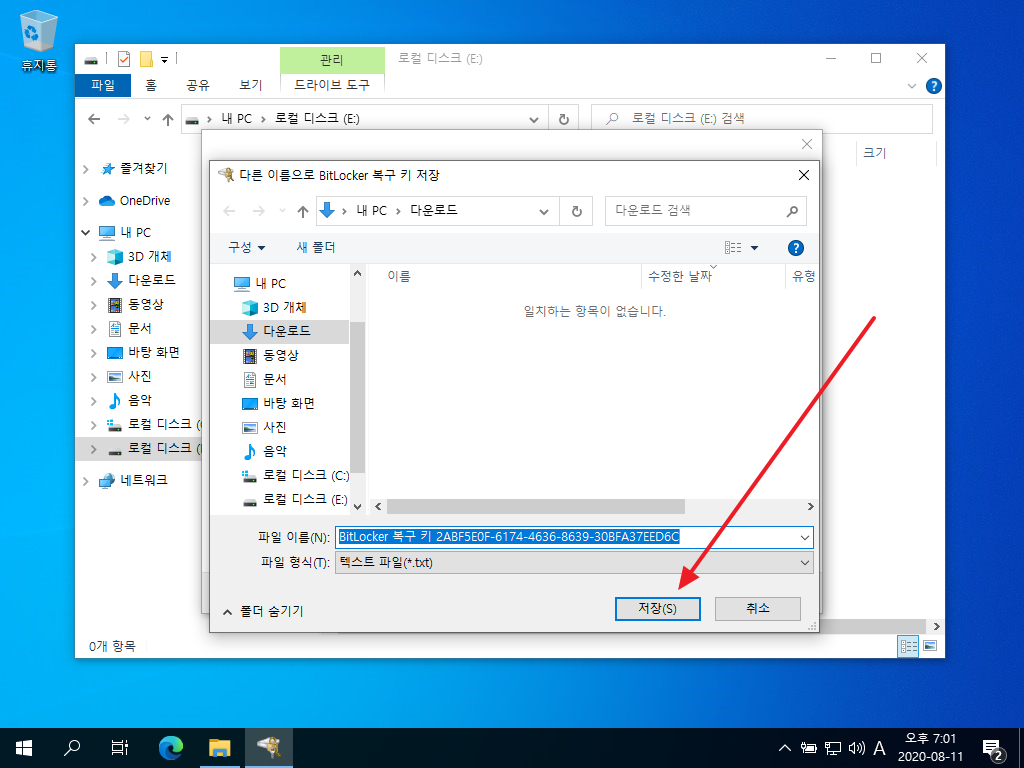
Task: Click the Cancel (취소) button
Action: [x=758, y=608]
